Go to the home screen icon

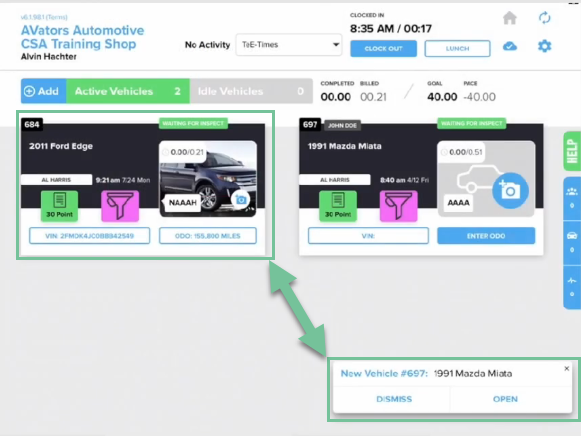pos(510,18)
